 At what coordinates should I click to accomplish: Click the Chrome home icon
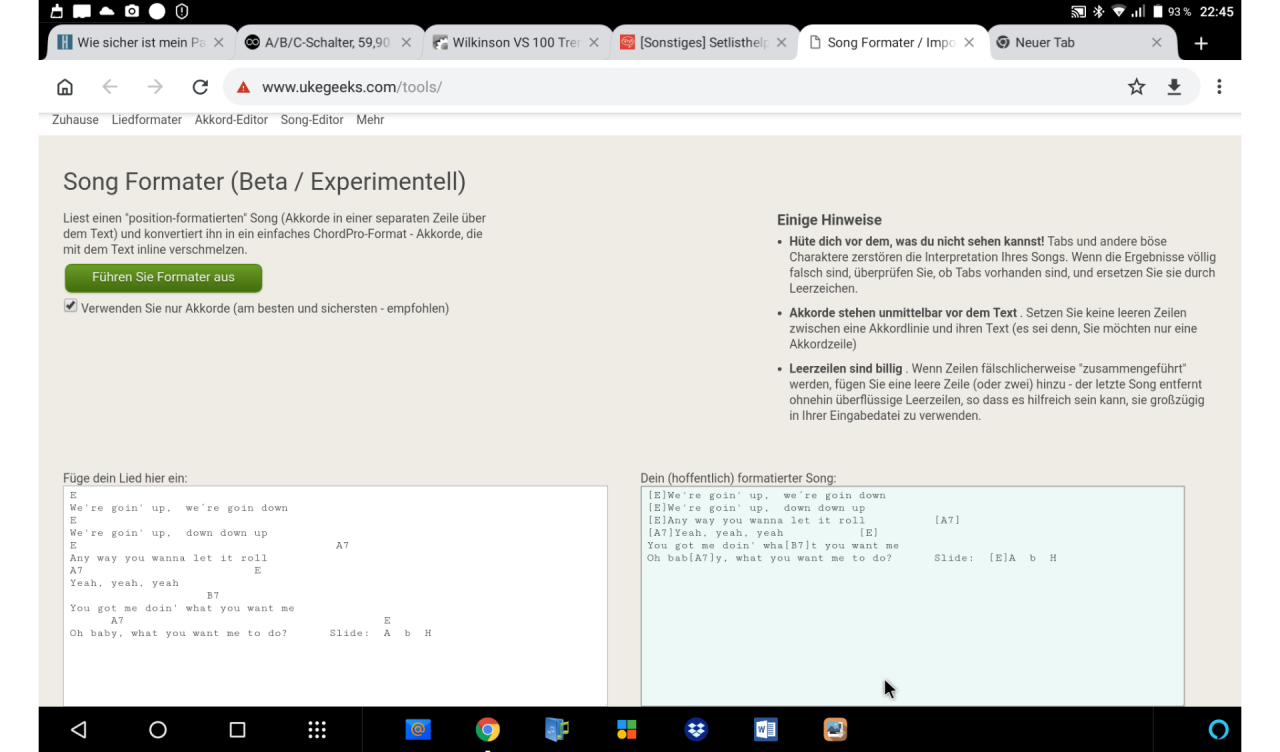click(x=65, y=87)
